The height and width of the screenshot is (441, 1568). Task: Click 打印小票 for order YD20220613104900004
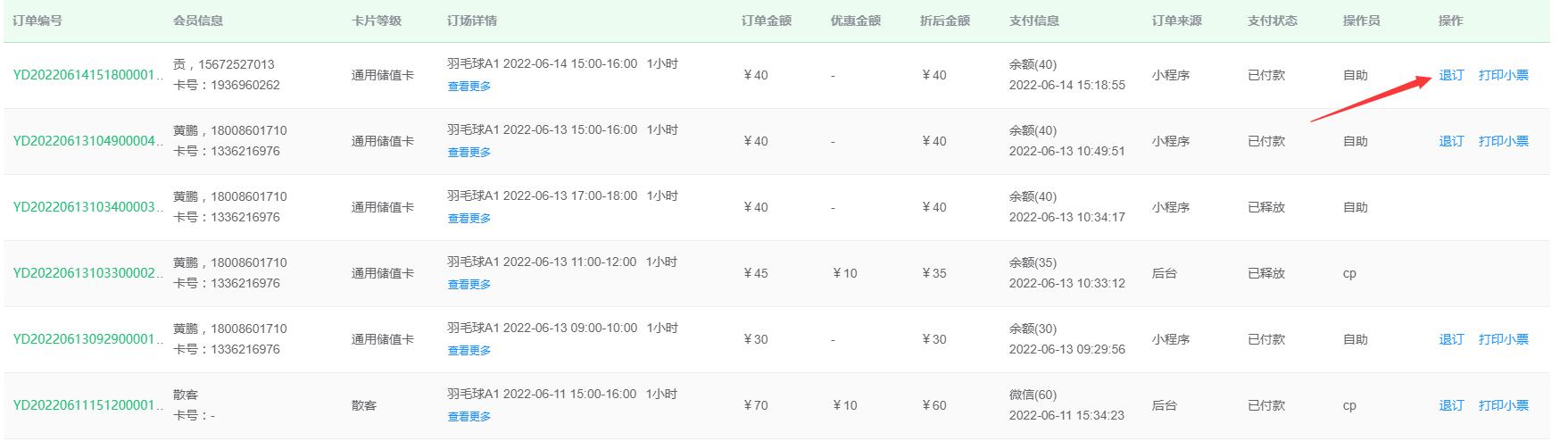tap(1504, 142)
